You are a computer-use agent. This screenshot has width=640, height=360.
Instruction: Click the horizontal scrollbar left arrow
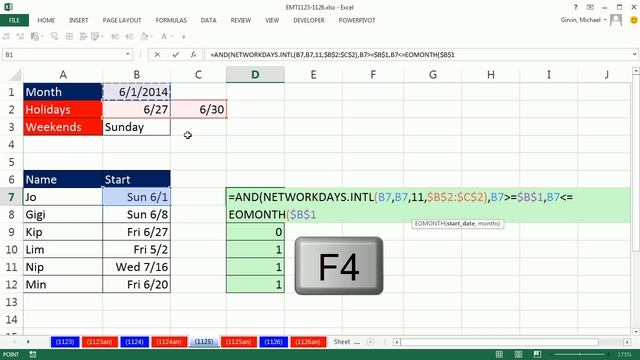pyautogui.click(x=396, y=342)
